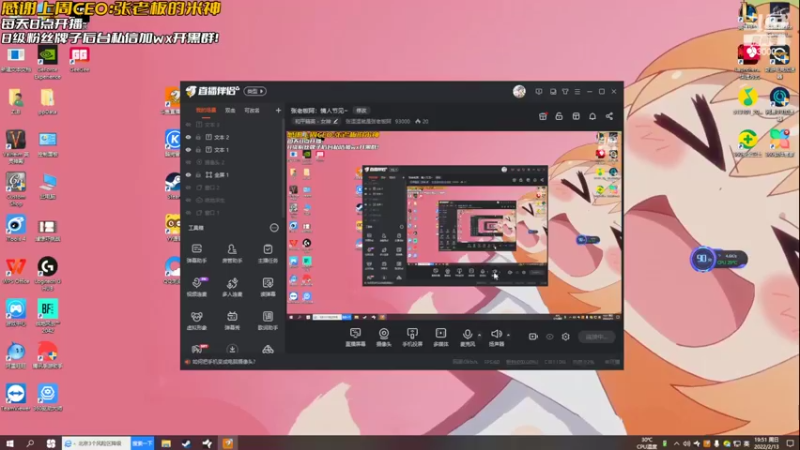Click the shirt skin icon in title bar
The width and height of the screenshot is (800, 450).
point(565,91)
